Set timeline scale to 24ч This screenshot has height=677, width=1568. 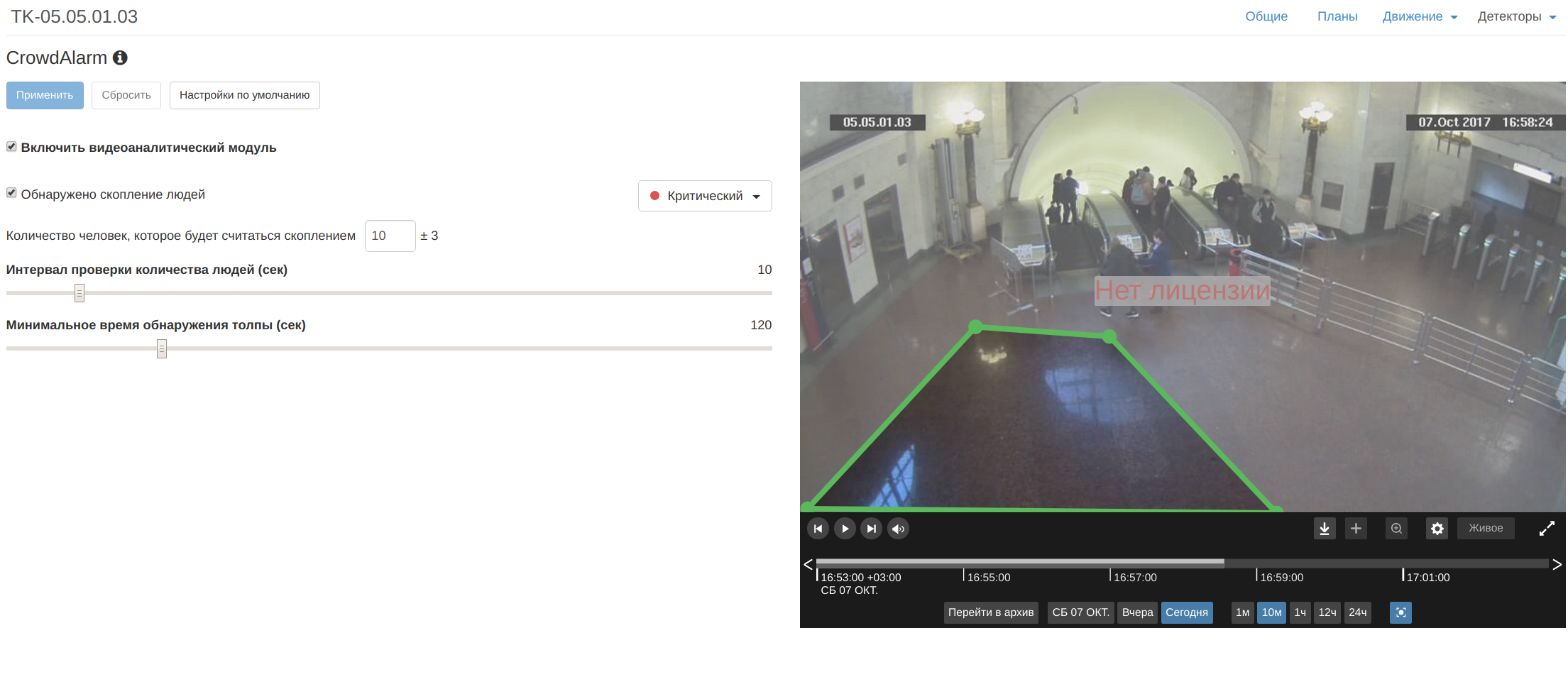pos(1358,612)
